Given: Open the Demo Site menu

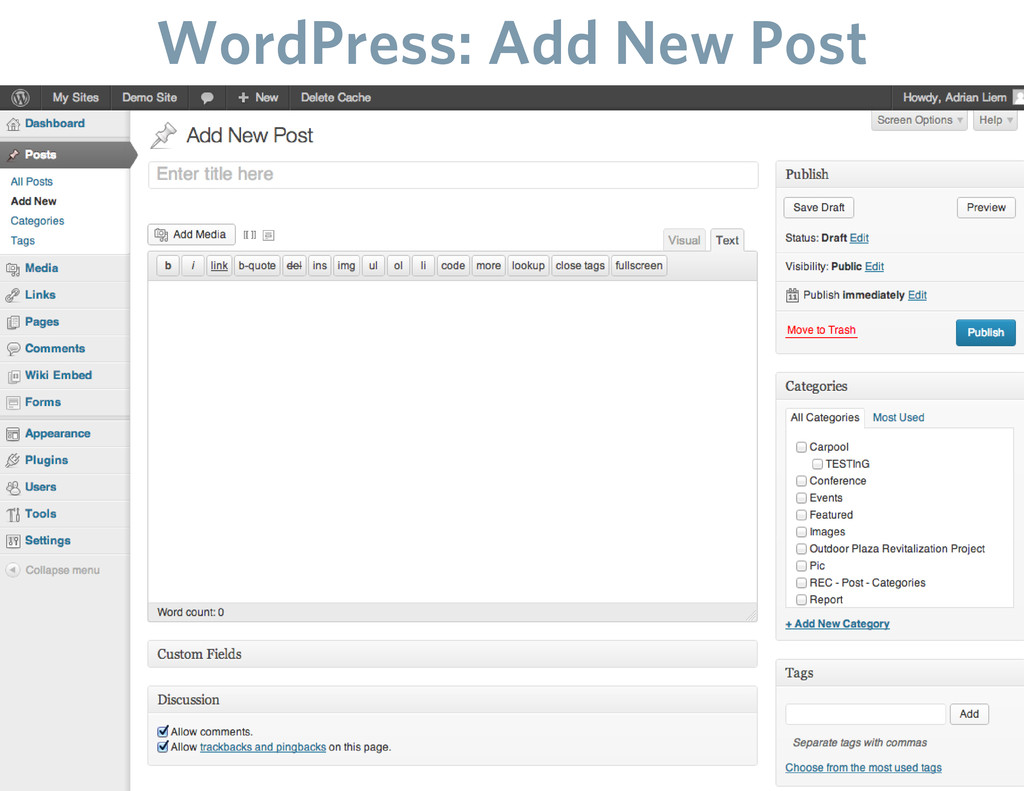Looking at the screenshot, I should [150, 97].
